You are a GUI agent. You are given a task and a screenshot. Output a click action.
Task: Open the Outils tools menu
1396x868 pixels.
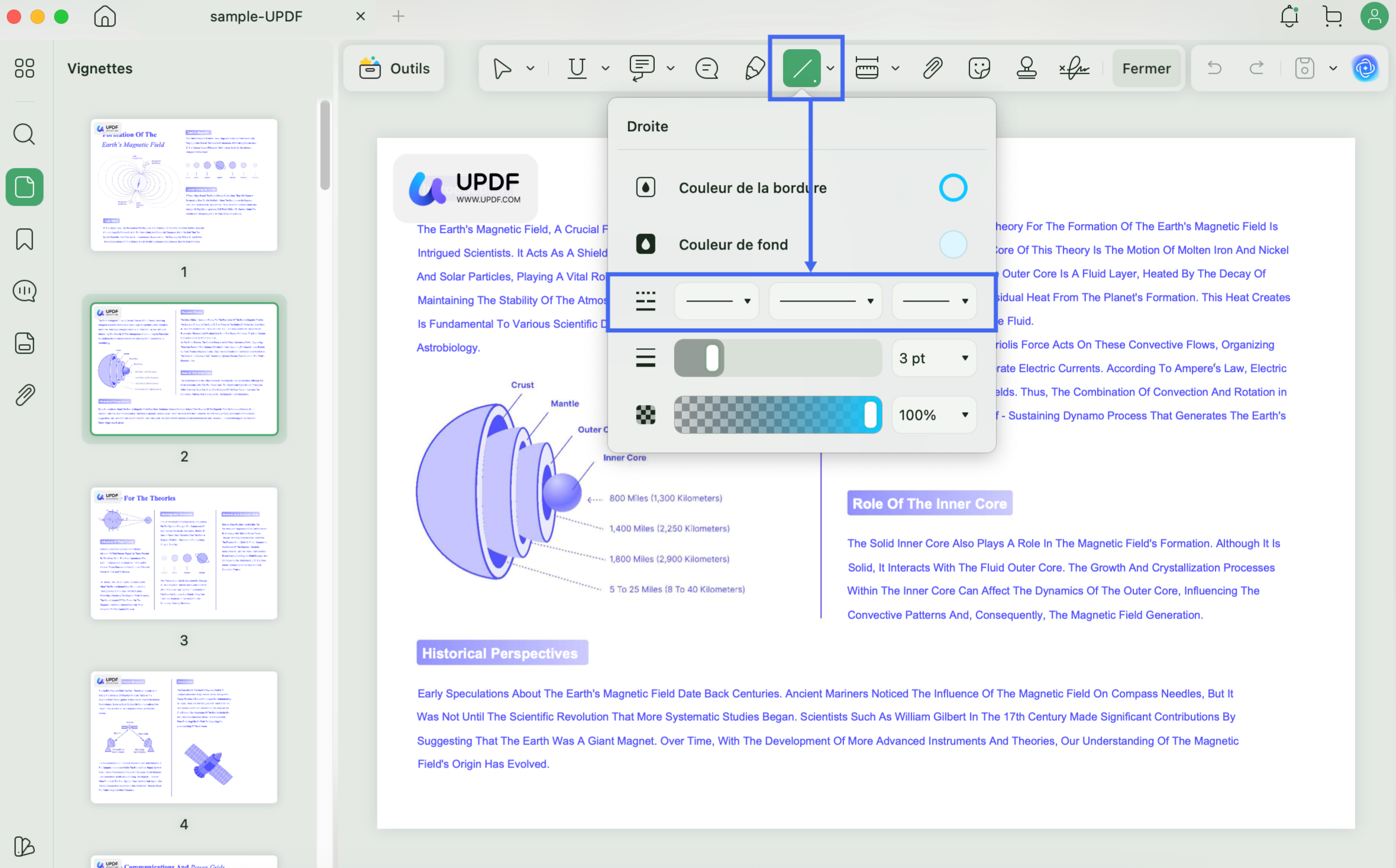coord(394,68)
